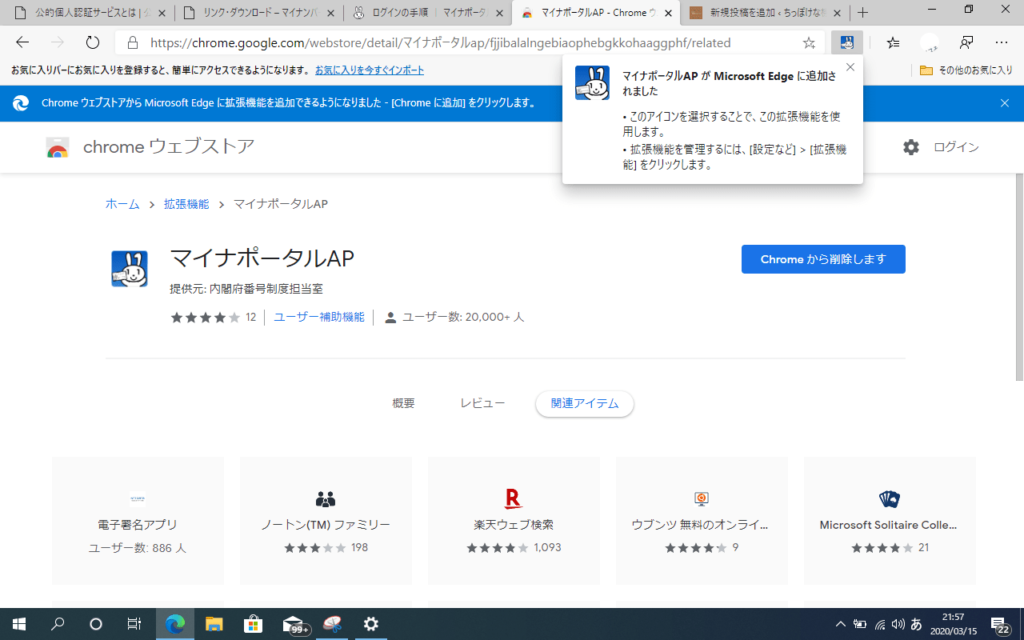Switch to the 概要 tab
Viewport: 1024px width, 640px height.
(x=403, y=403)
